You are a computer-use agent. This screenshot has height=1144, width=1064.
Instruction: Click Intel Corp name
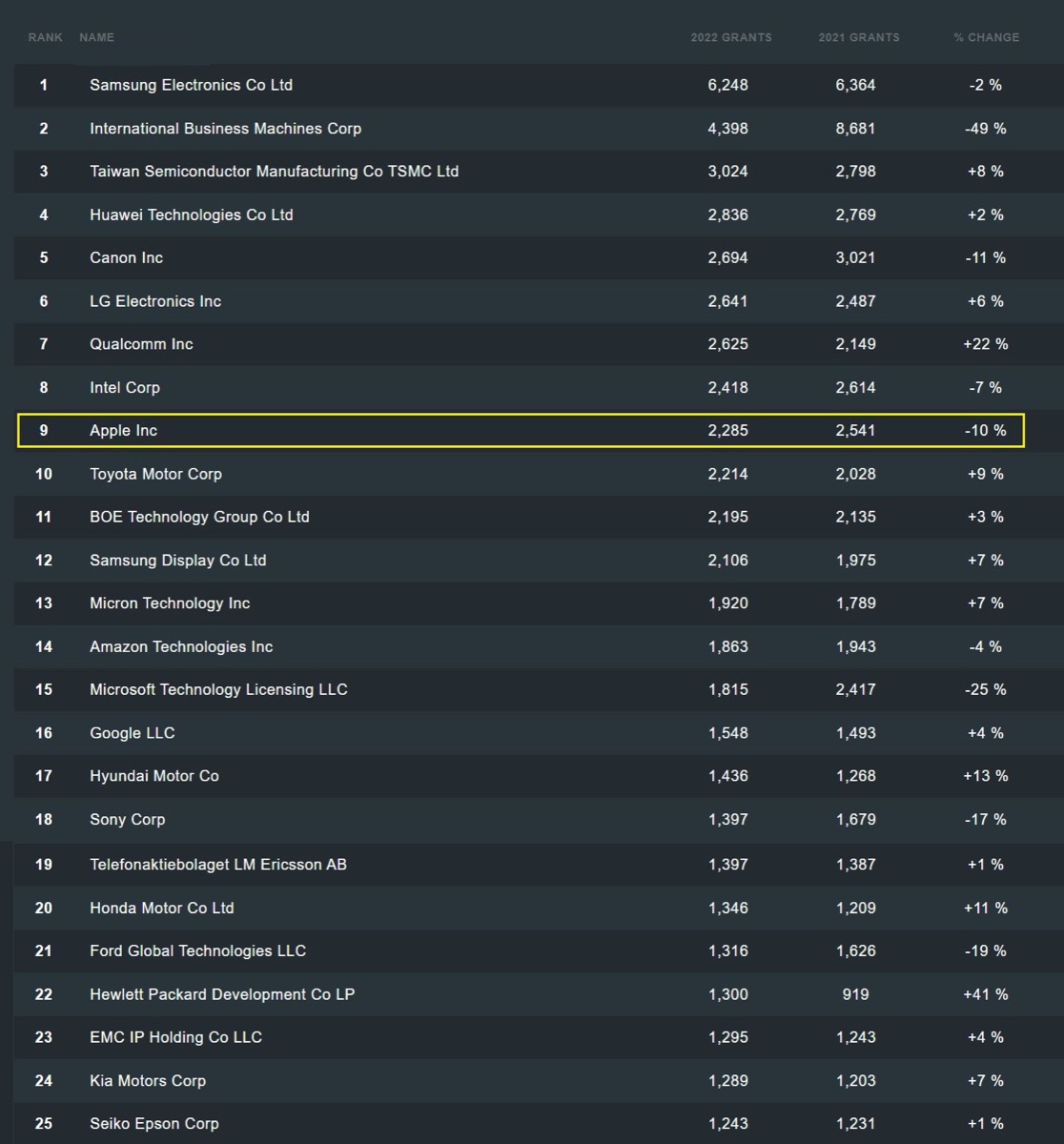click(125, 387)
